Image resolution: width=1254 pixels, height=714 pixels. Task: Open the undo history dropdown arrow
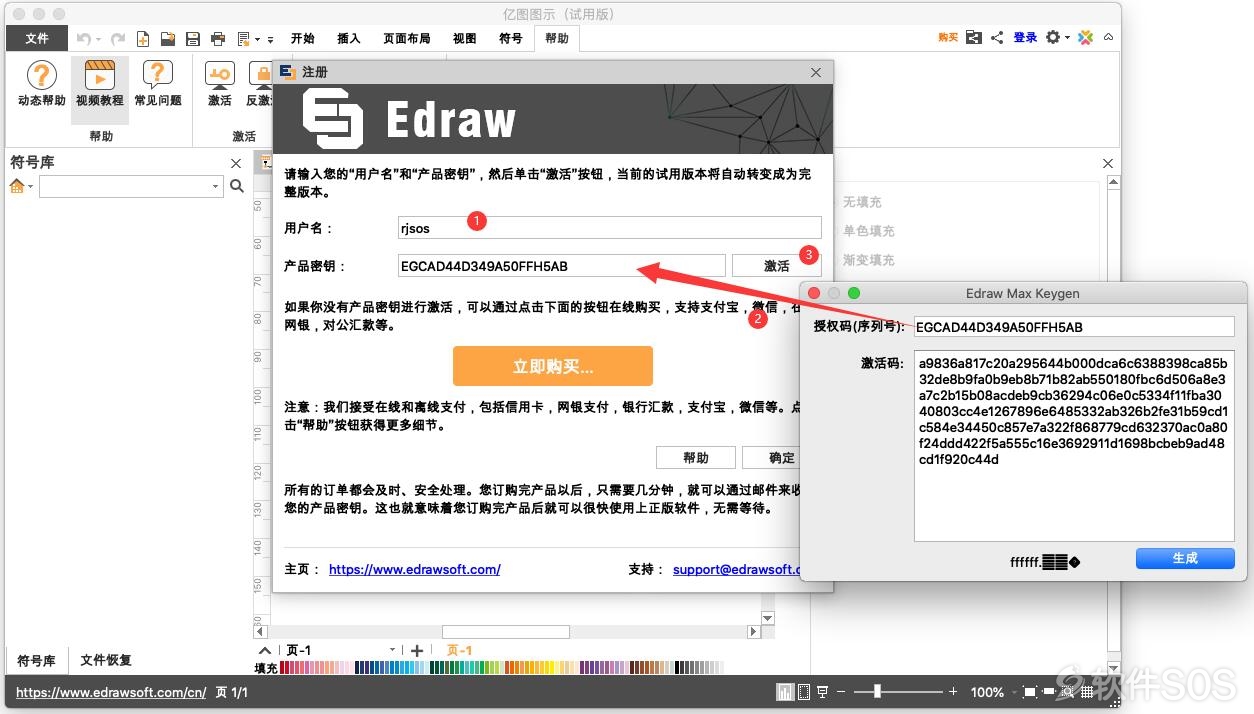coord(97,39)
